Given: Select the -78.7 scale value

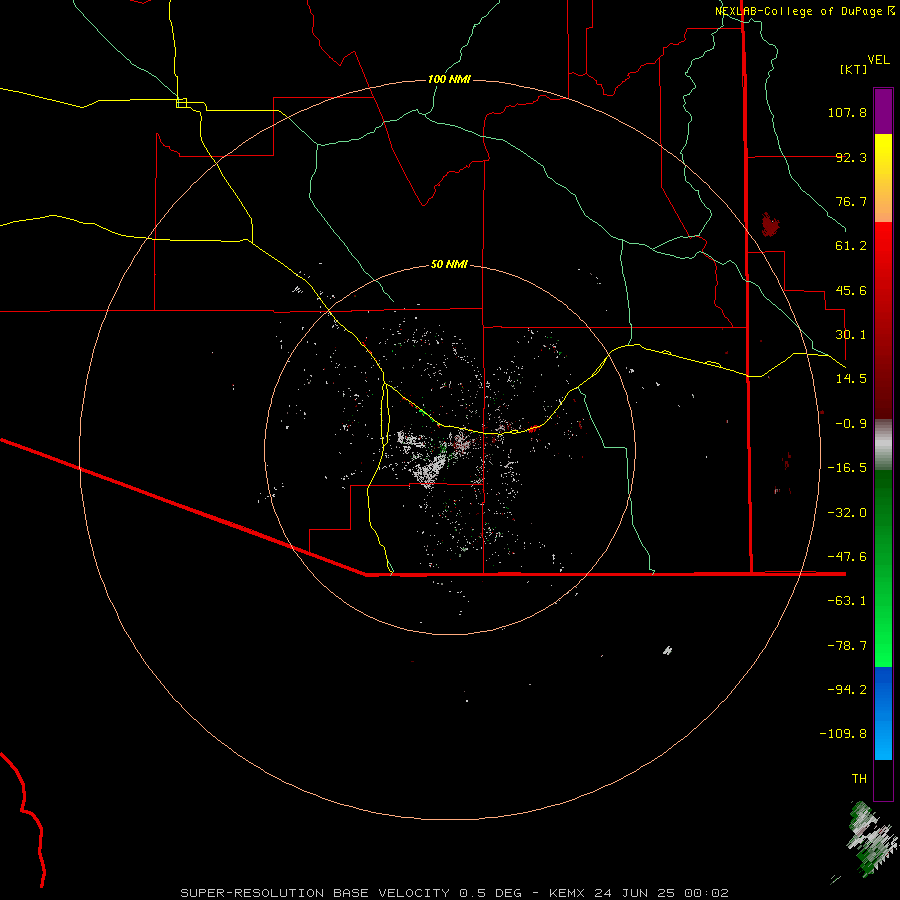Looking at the screenshot, I should pos(847,646).
